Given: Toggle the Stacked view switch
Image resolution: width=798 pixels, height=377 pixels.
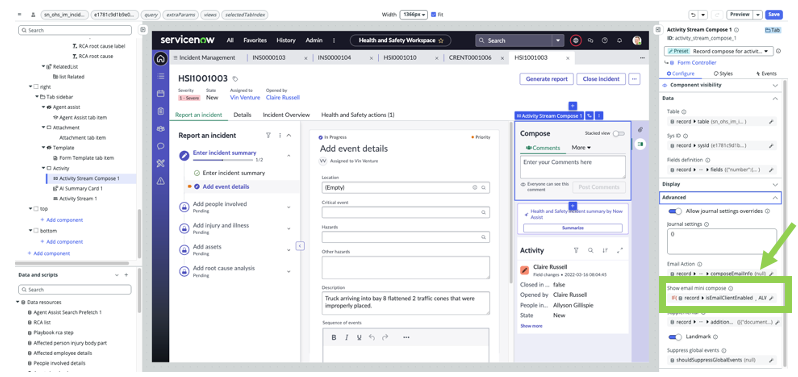Looking at the screenshot, I should coord(618,133).
